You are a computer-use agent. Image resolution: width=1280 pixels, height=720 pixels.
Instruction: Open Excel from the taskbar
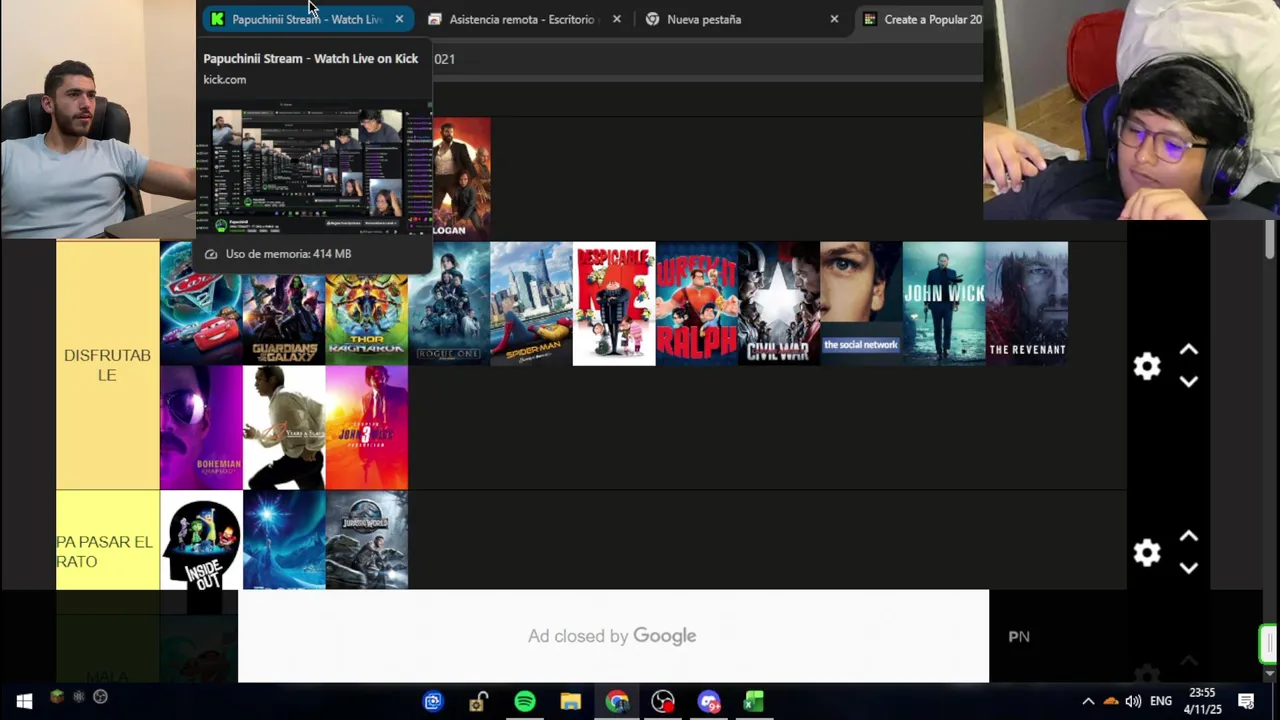754,702
